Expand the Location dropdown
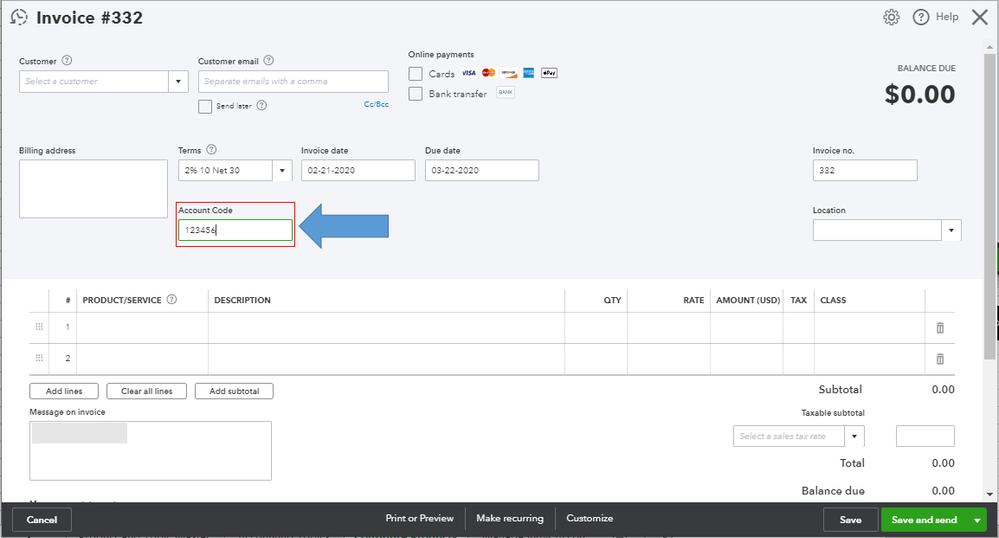 [950, 231]
